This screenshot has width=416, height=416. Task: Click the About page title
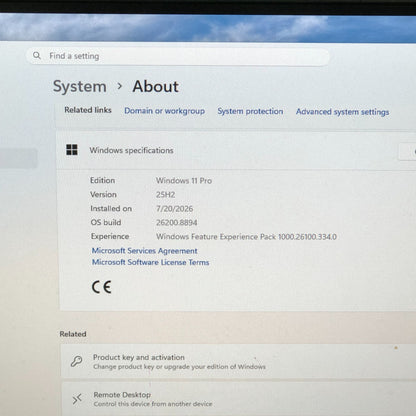[156, 87]
